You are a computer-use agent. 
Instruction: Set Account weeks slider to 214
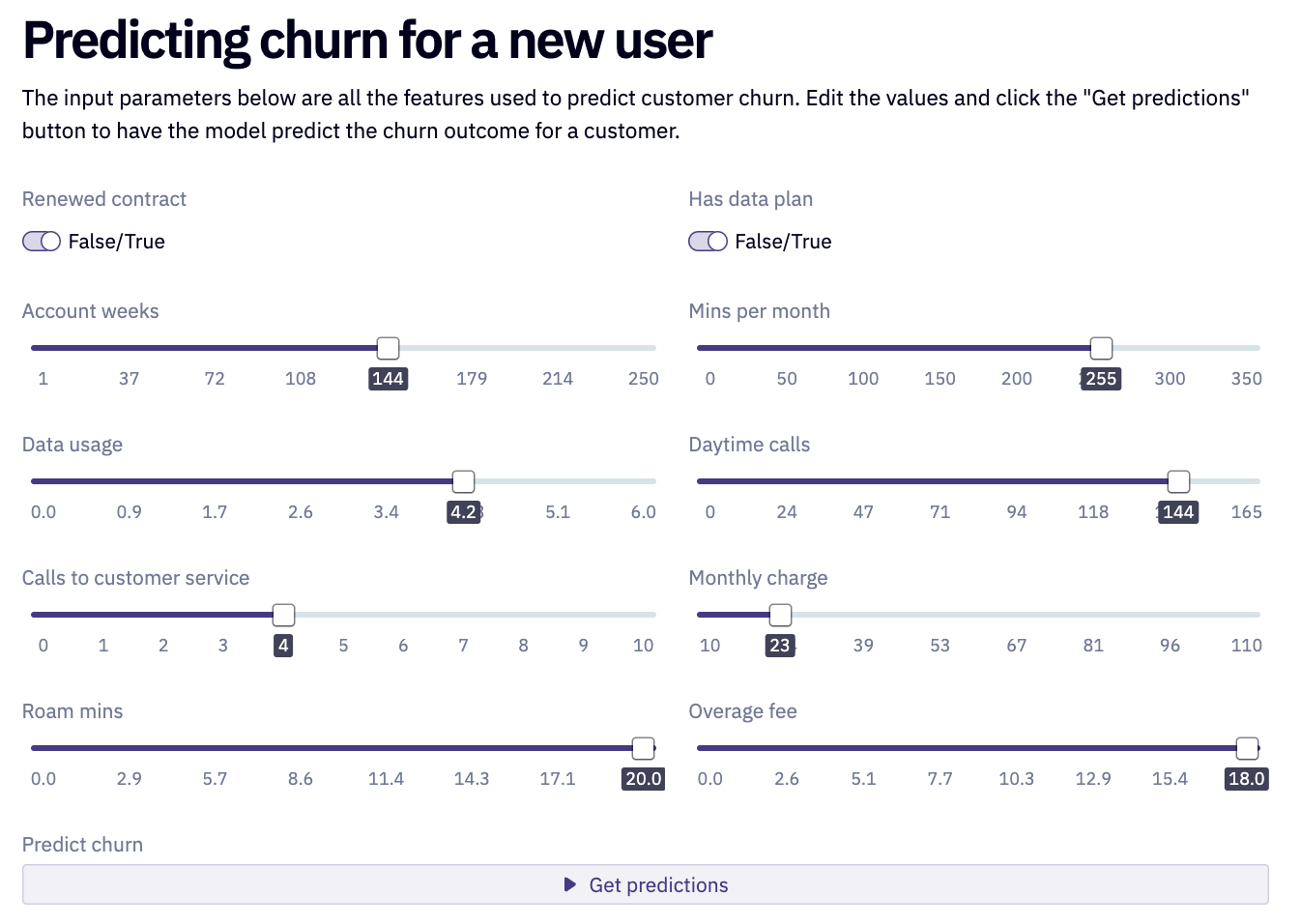click(x=558, y=348)
